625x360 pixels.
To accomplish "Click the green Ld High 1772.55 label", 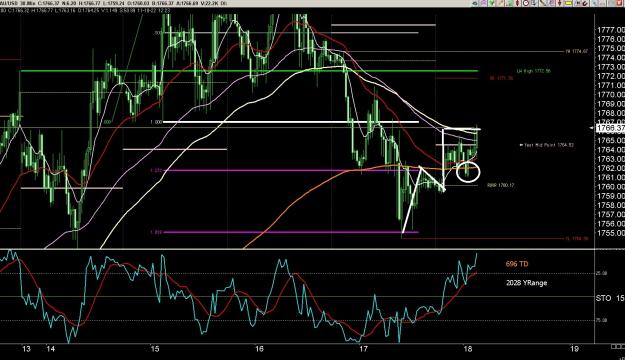I will point(534,71).
